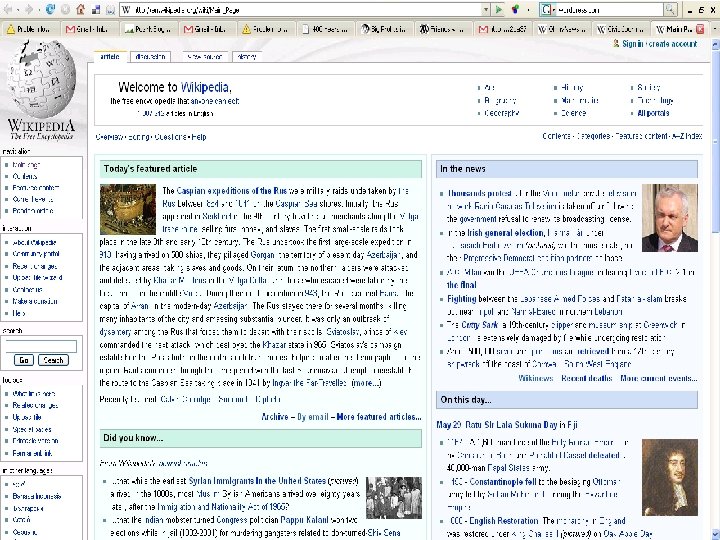Click the browser address bar
Screen dimensions: 720x540
(302, 10)
